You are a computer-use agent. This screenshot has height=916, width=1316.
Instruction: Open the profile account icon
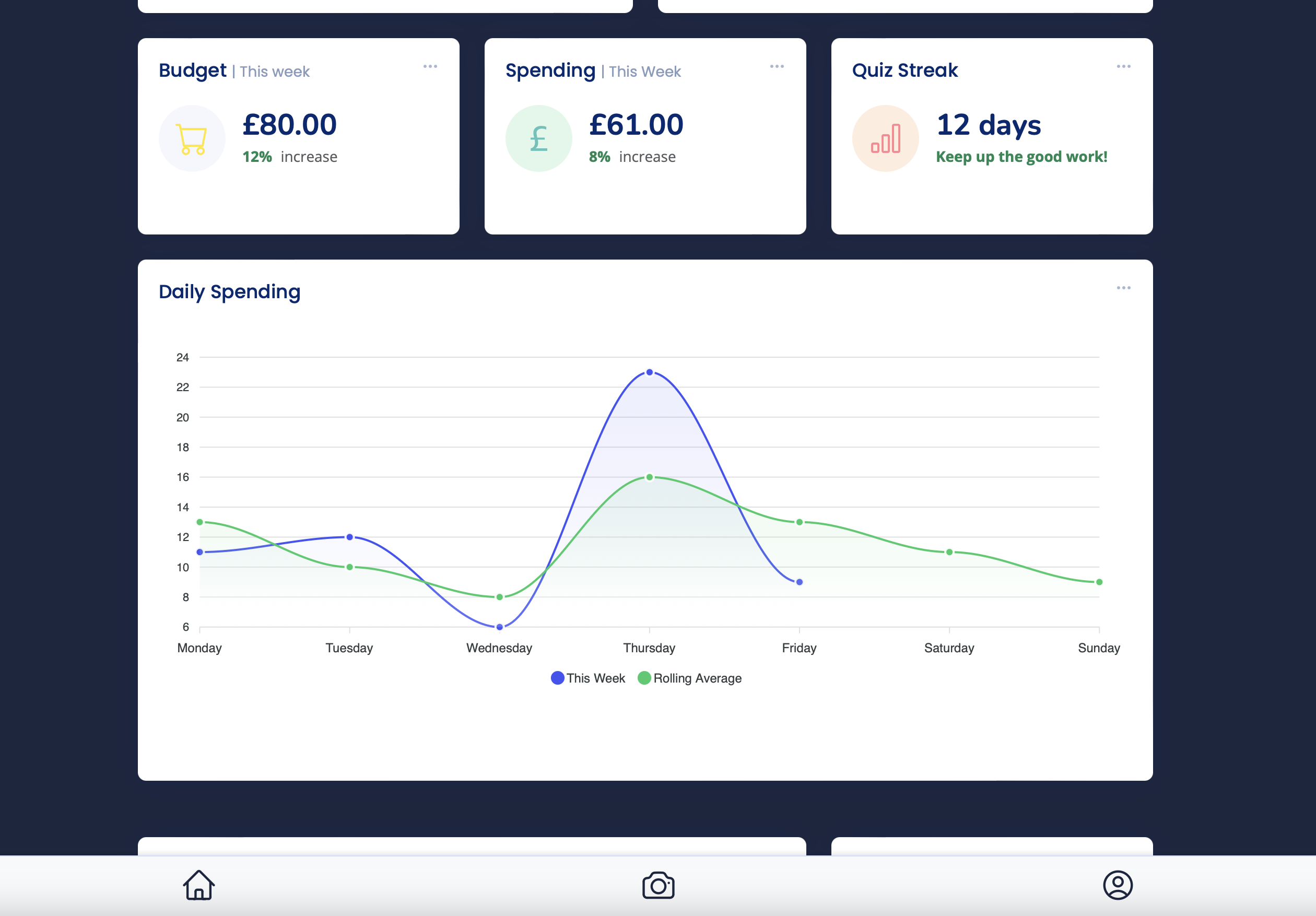(1117, 886)
